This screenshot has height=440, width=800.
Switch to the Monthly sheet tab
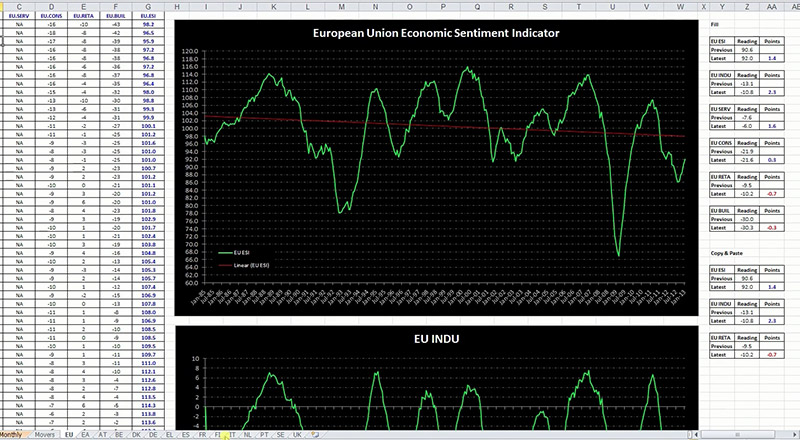coord(11,435)
